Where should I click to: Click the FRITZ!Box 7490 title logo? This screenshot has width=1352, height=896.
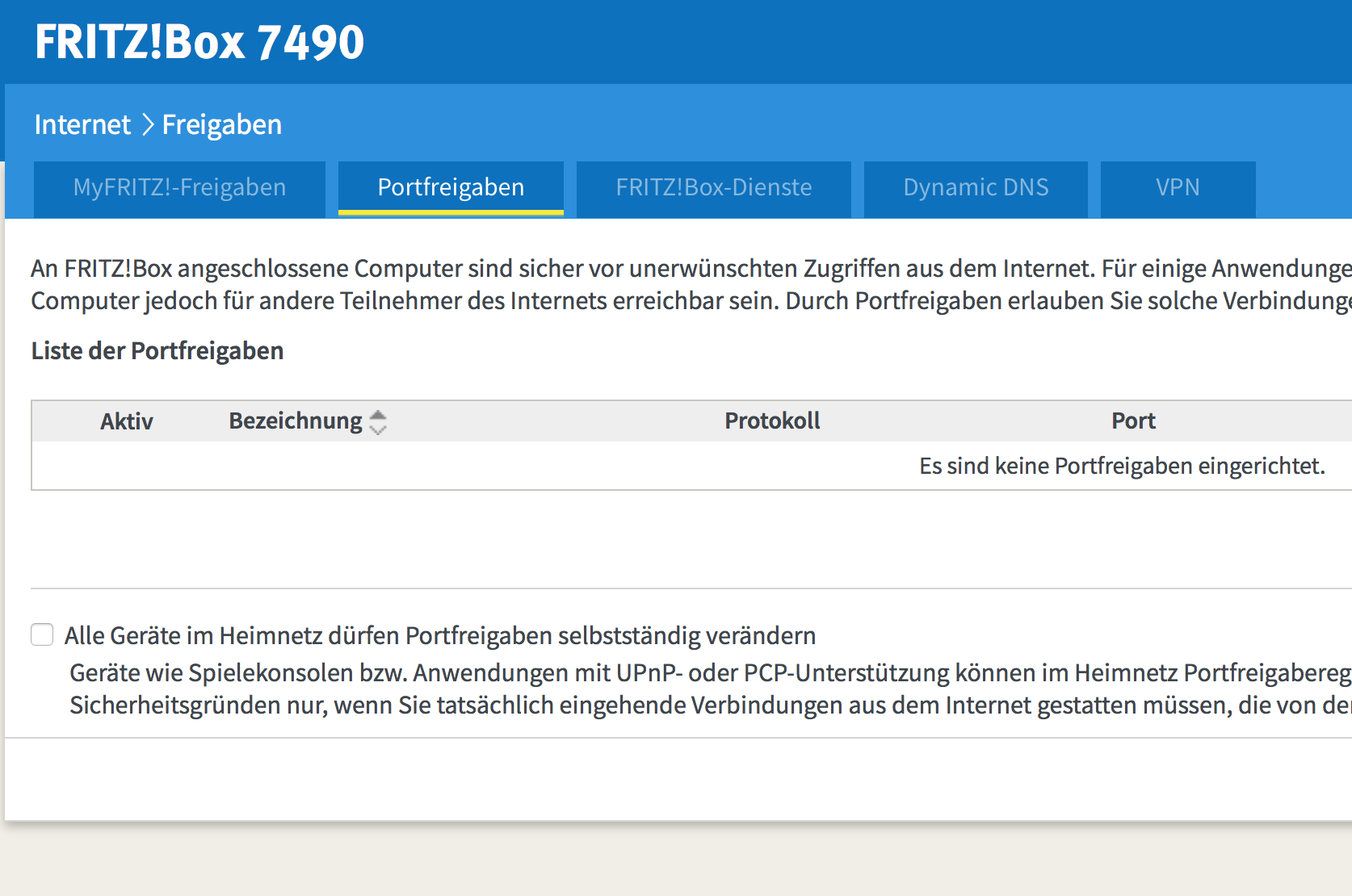pyautogui.click(x=199, y=42)
